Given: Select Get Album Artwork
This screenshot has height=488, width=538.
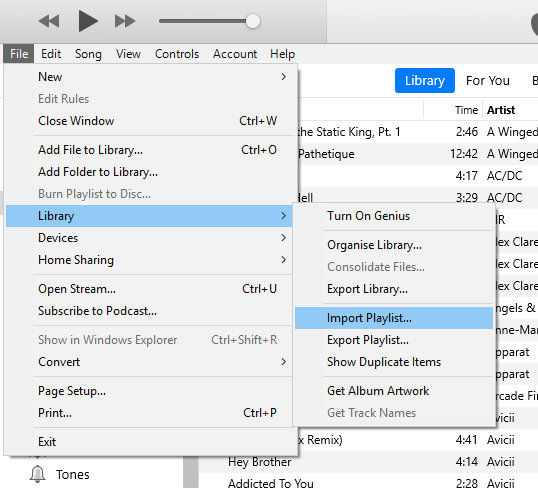Looking at the screenshot, I should 394,391.
